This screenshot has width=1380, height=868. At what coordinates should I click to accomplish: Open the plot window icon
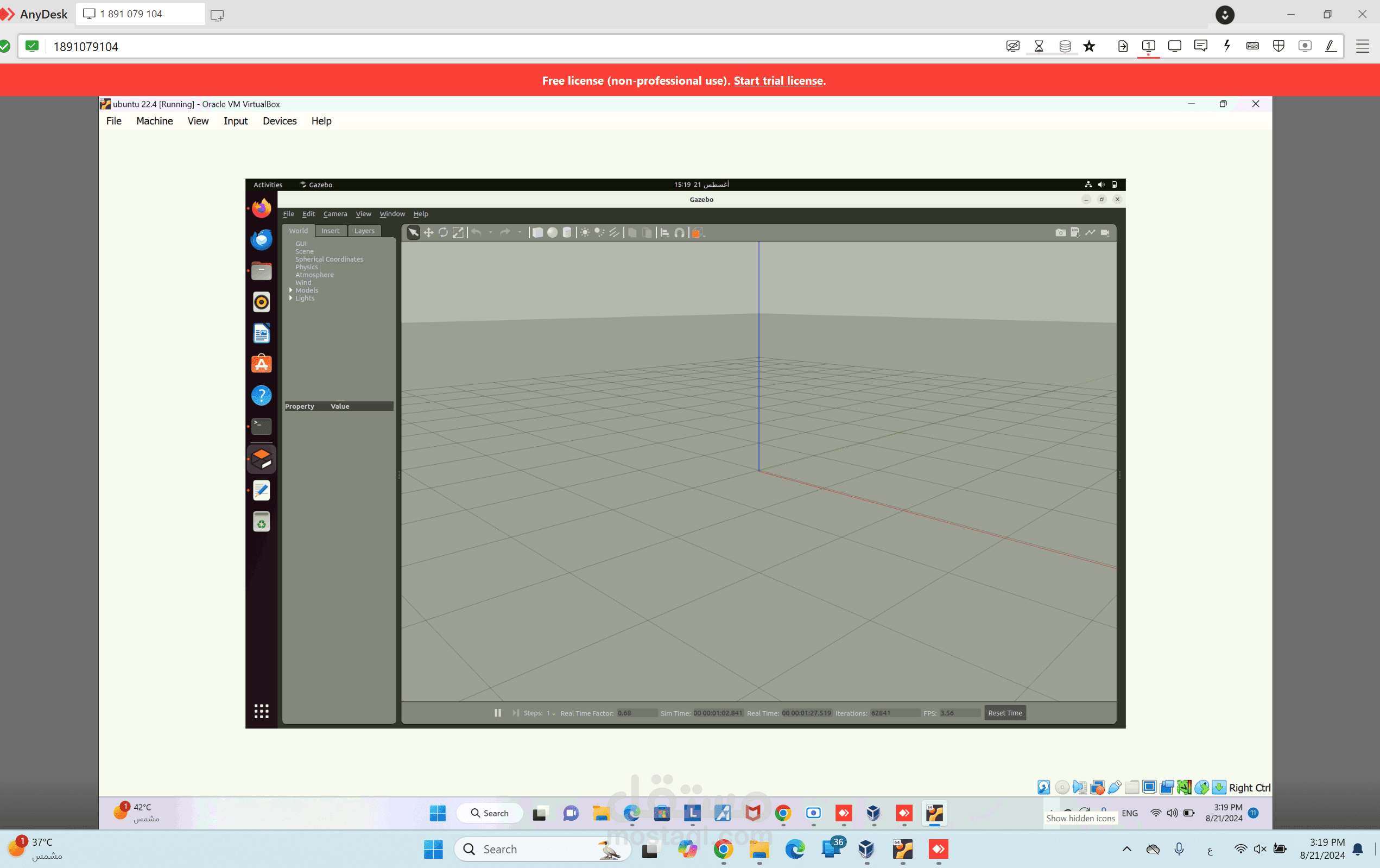pyautogui.click(x=1090, y=233)
